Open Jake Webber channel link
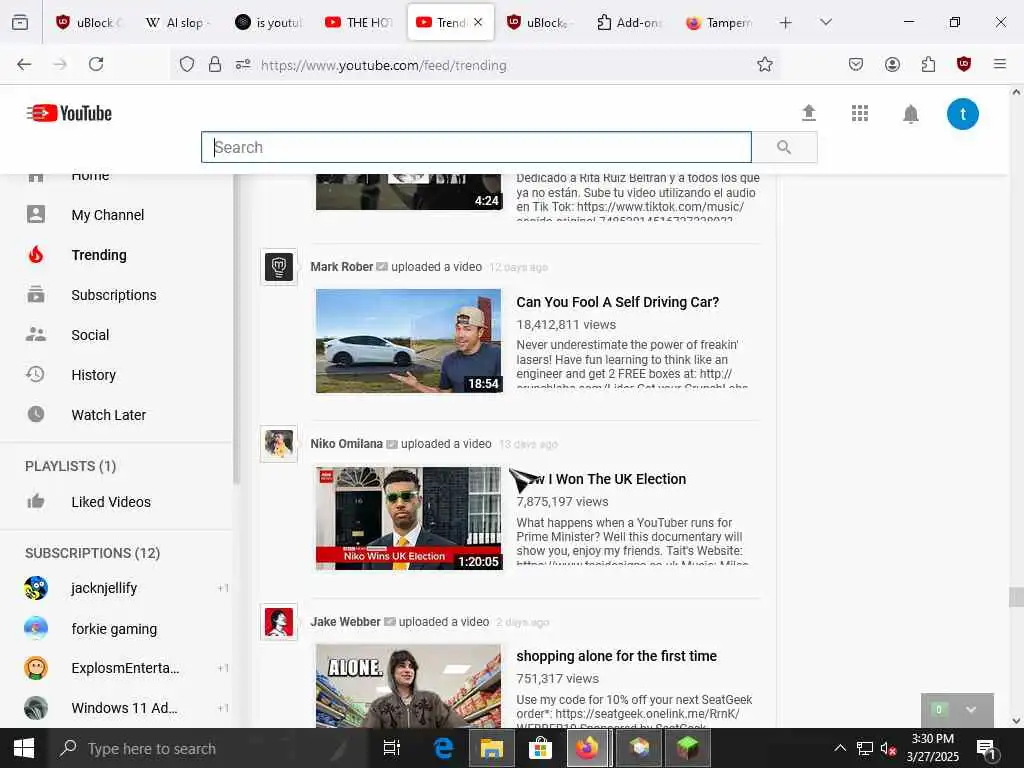 click(x=345, y=622)
